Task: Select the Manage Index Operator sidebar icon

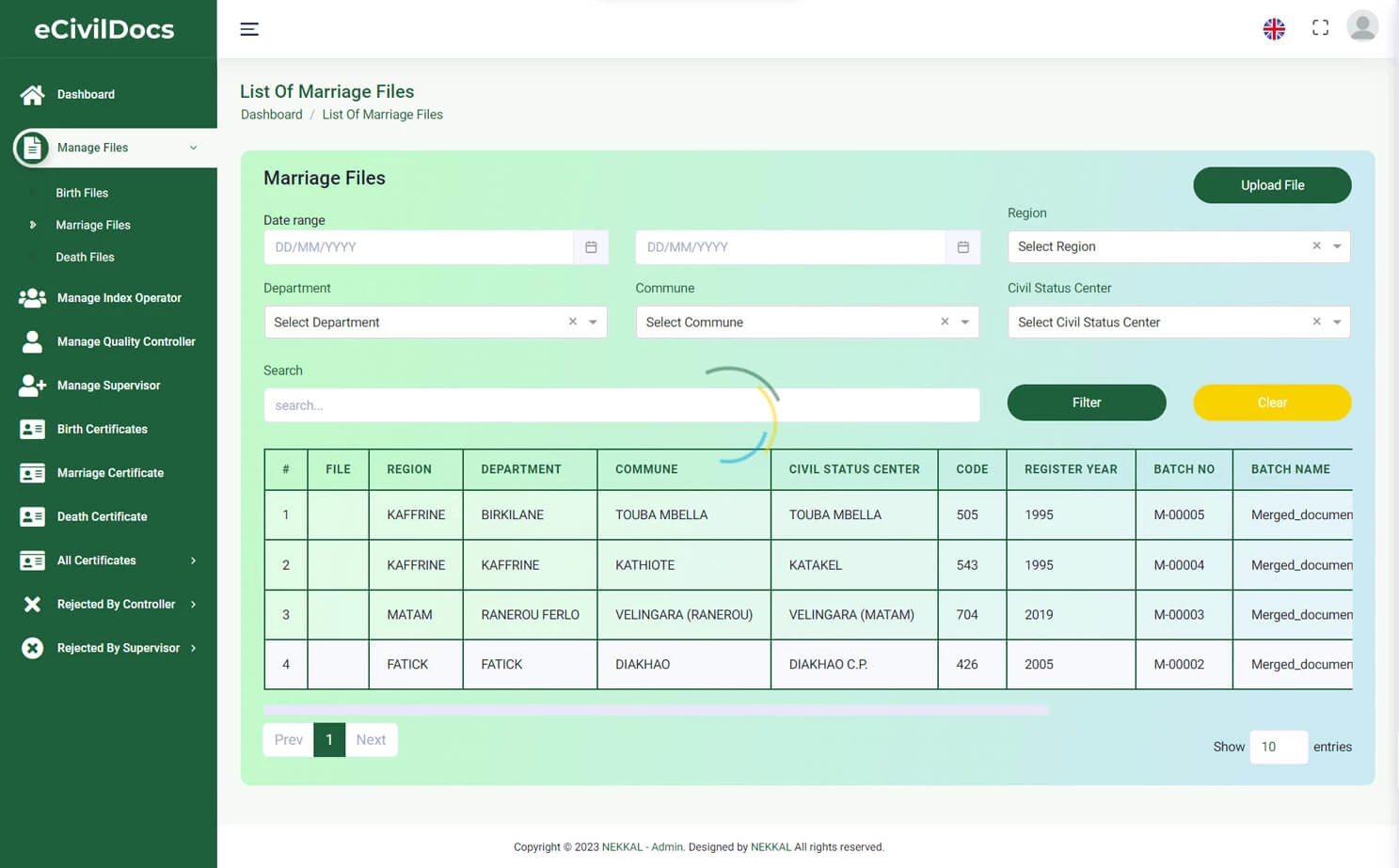Action: 31,297
